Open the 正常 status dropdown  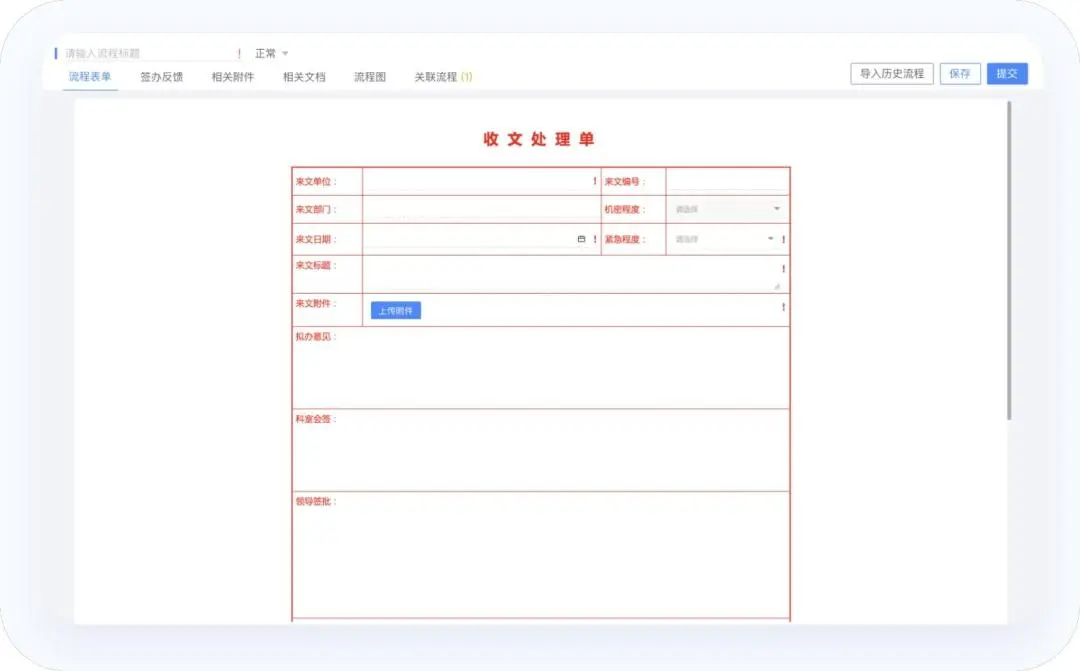(271, 53)
